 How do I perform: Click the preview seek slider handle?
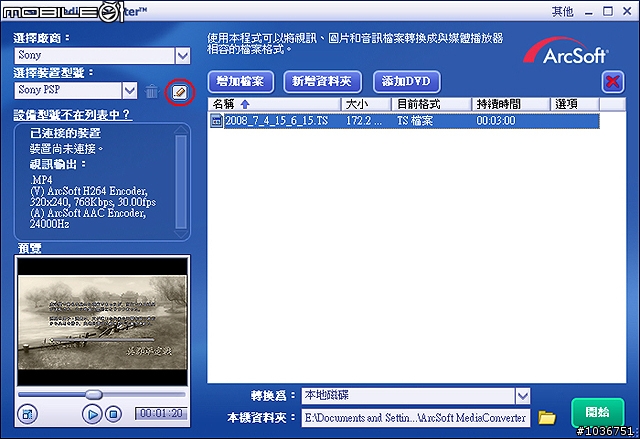click(94, 394)
